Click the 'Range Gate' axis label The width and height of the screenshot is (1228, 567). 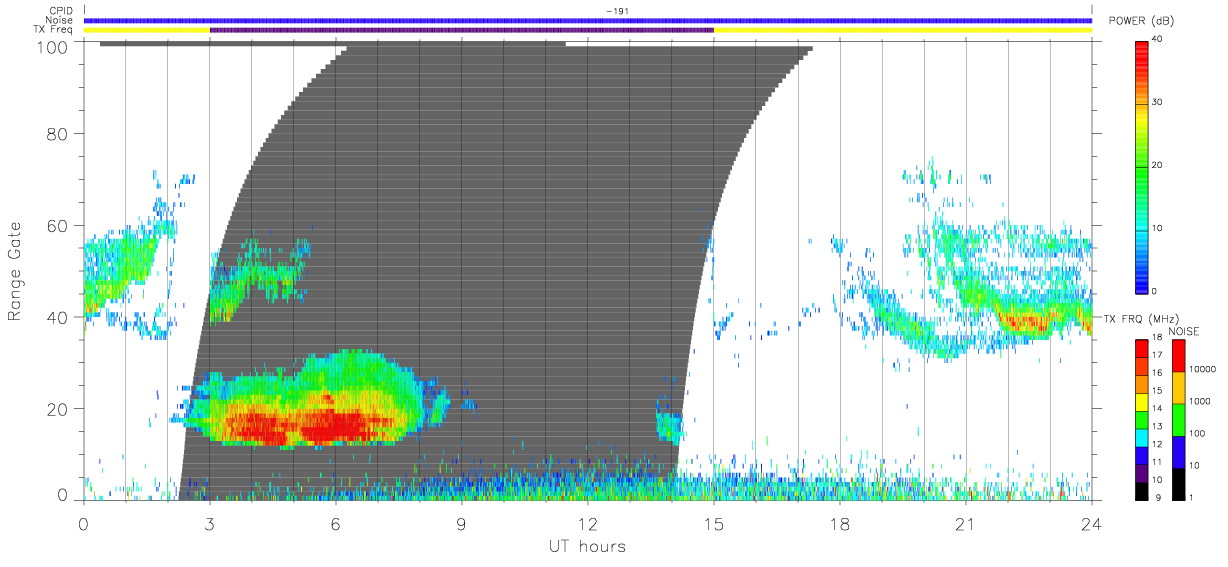[15, 271]
